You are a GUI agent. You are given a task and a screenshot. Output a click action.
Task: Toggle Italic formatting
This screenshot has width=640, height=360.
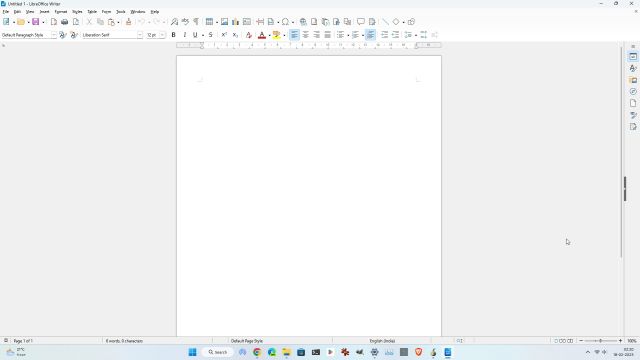pyautogui.click(x=184, y=35)
